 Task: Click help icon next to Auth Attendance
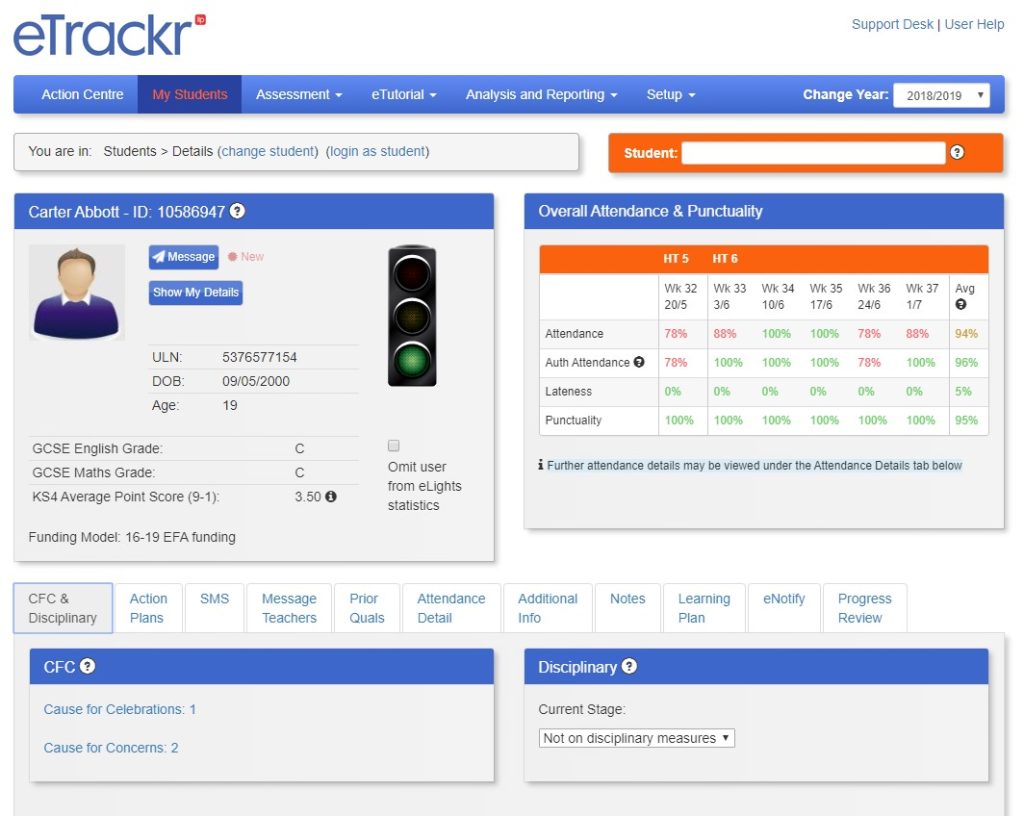pyautogui.click(x=639, y=363)
